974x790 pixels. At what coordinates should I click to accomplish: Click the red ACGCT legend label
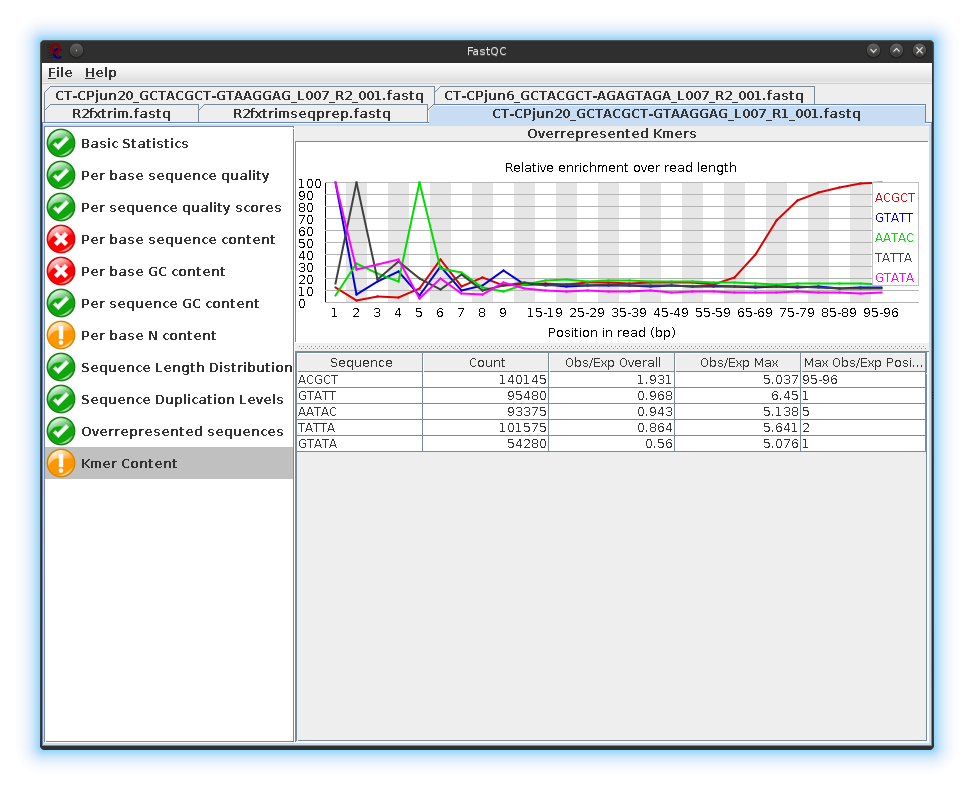click(x=894, y=198)
